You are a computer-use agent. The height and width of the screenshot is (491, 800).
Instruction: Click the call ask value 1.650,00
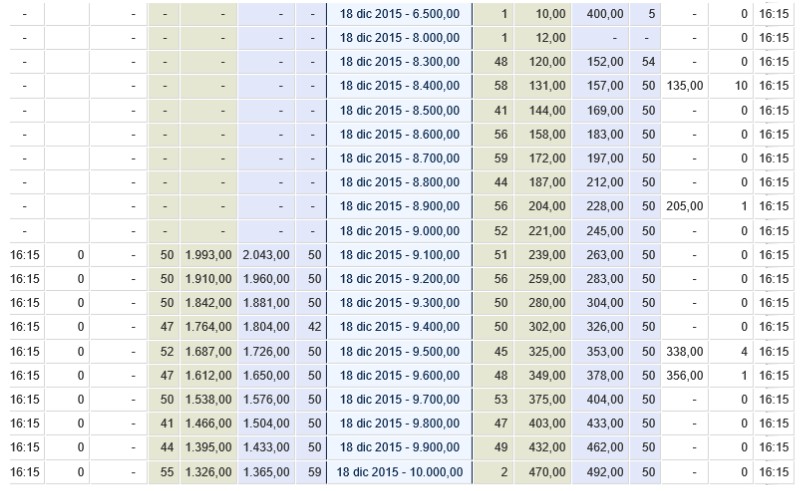(266, 375)
